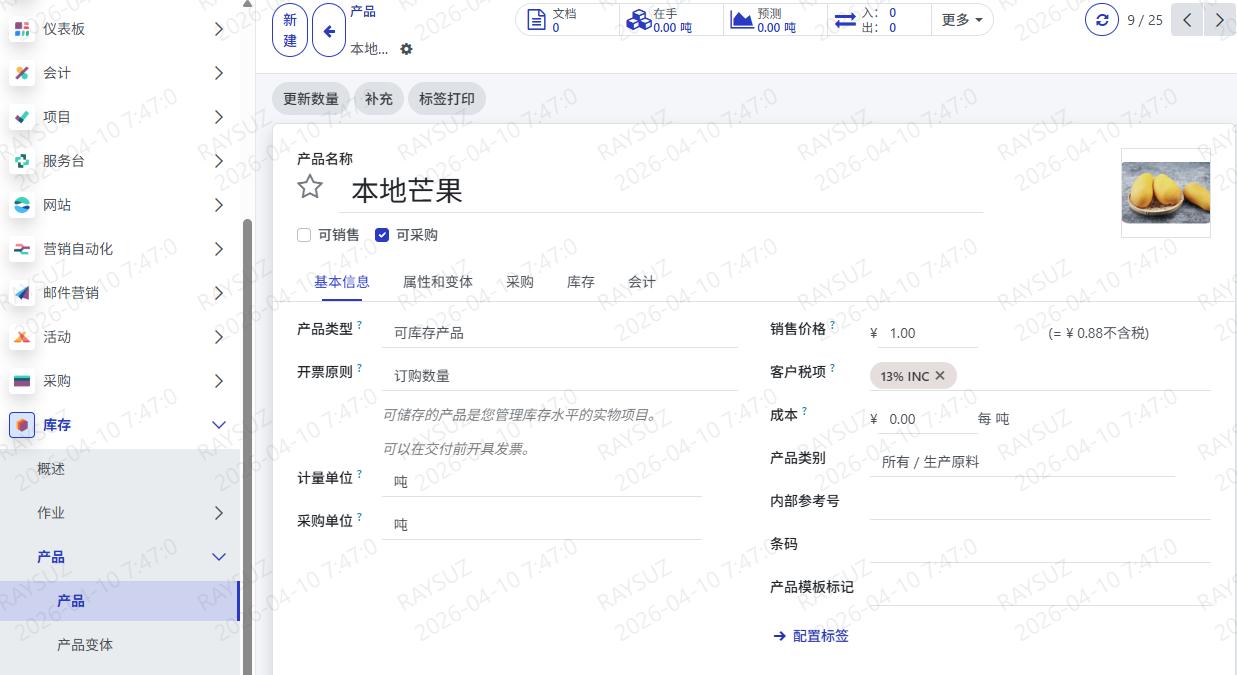Click the 条码 input field
This screenshot has width=1237, height=675.
coord(1040,548)
